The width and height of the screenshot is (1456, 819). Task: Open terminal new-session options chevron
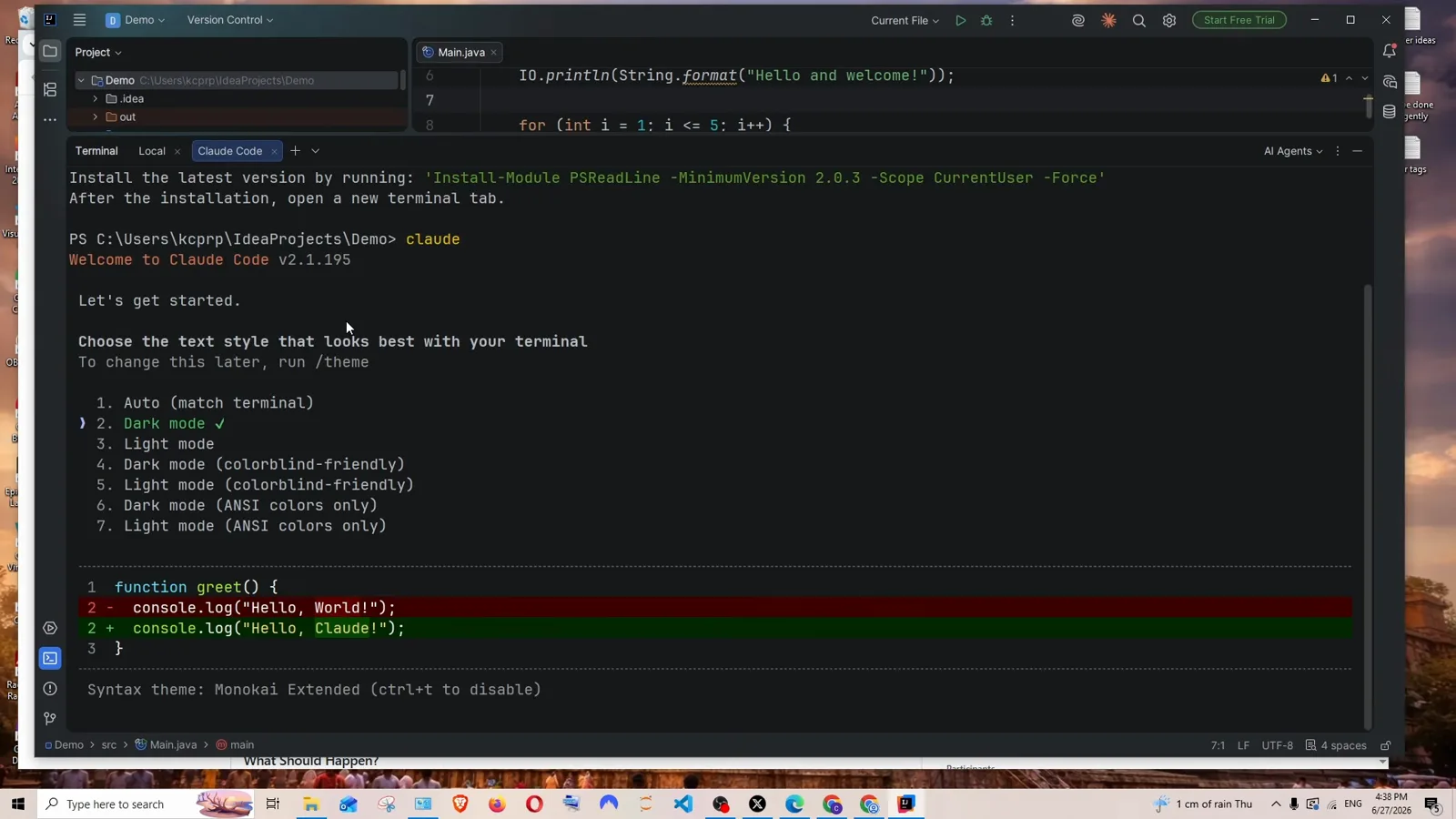[x=316, y=151]
